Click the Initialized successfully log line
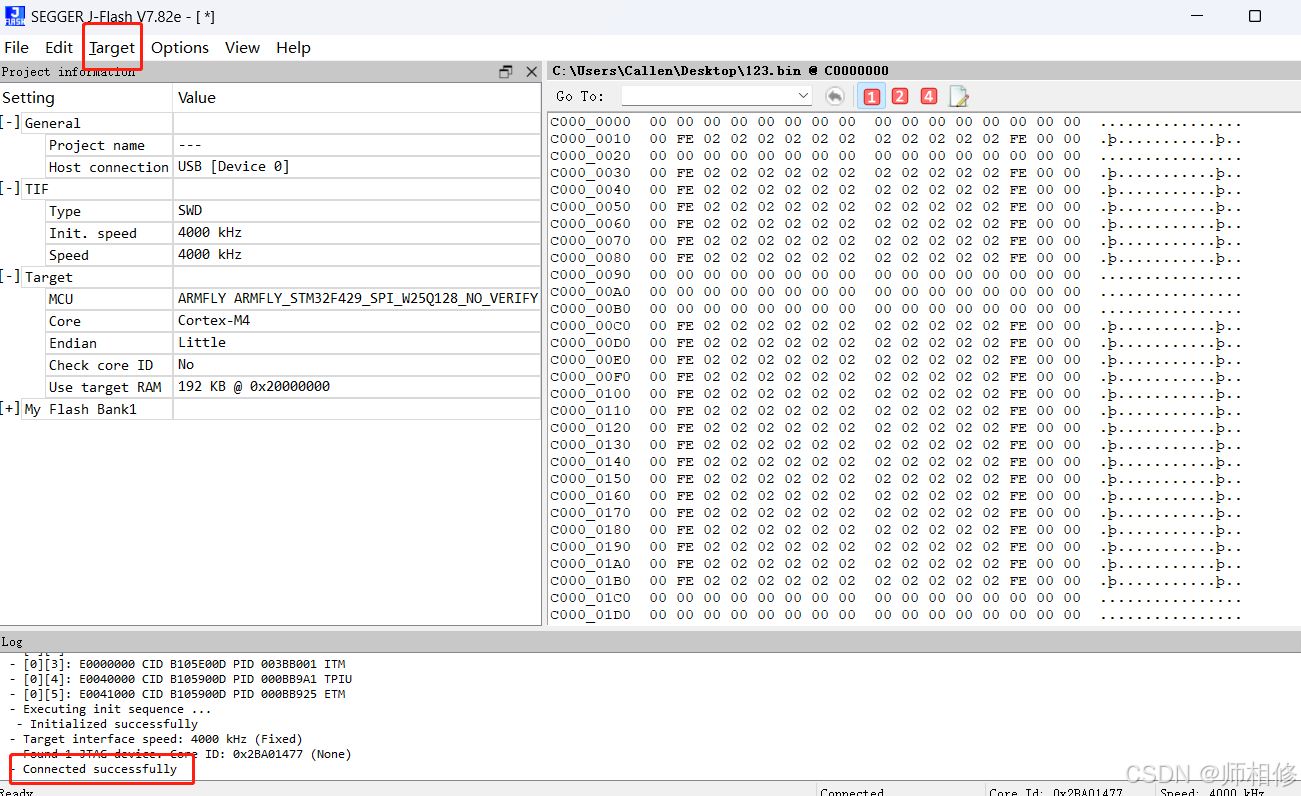This screenshot has width=1301, height=796. [114, 724]
